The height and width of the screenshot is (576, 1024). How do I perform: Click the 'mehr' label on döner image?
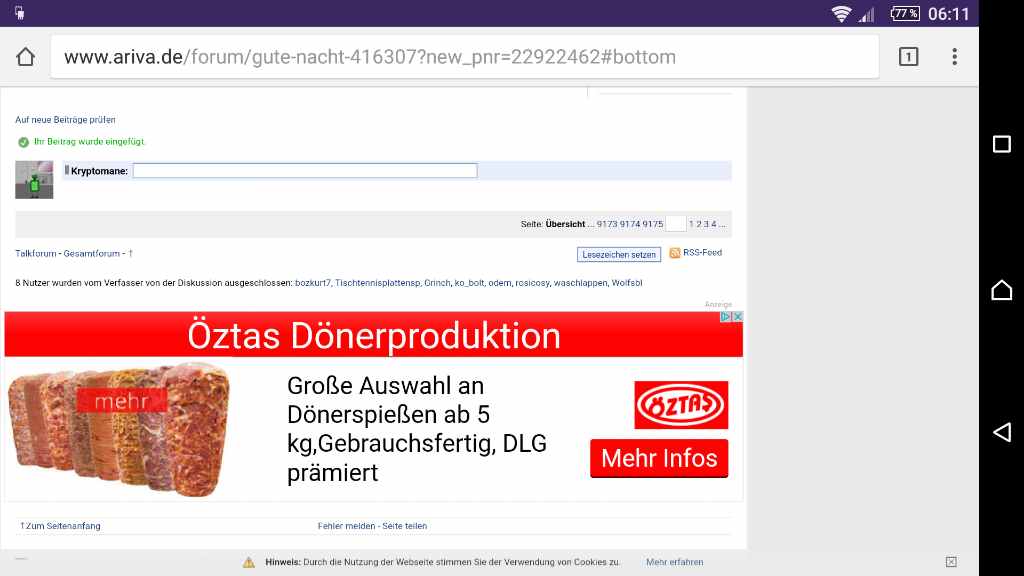[121, 400]
